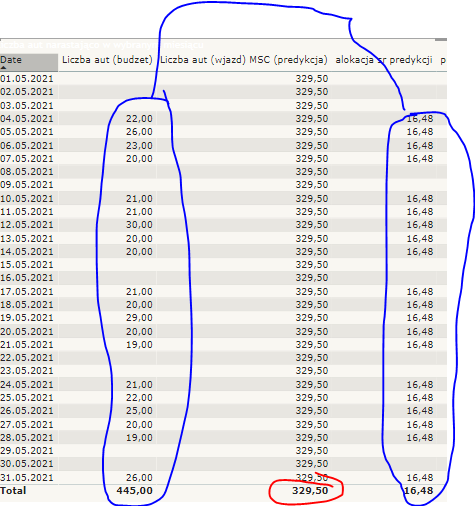This screenshot has height=506, width=475.
Task: Click the red-circled total 329,50
Action: click(310, 491)
